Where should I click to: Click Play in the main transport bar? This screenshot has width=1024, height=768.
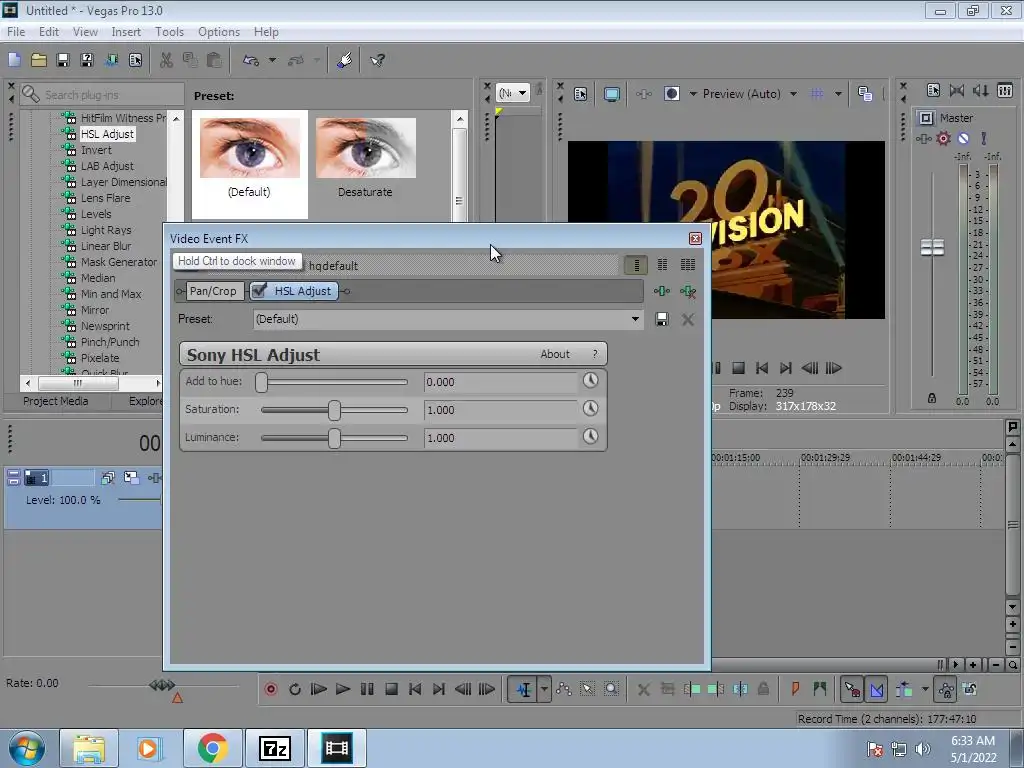pos(343,689)
